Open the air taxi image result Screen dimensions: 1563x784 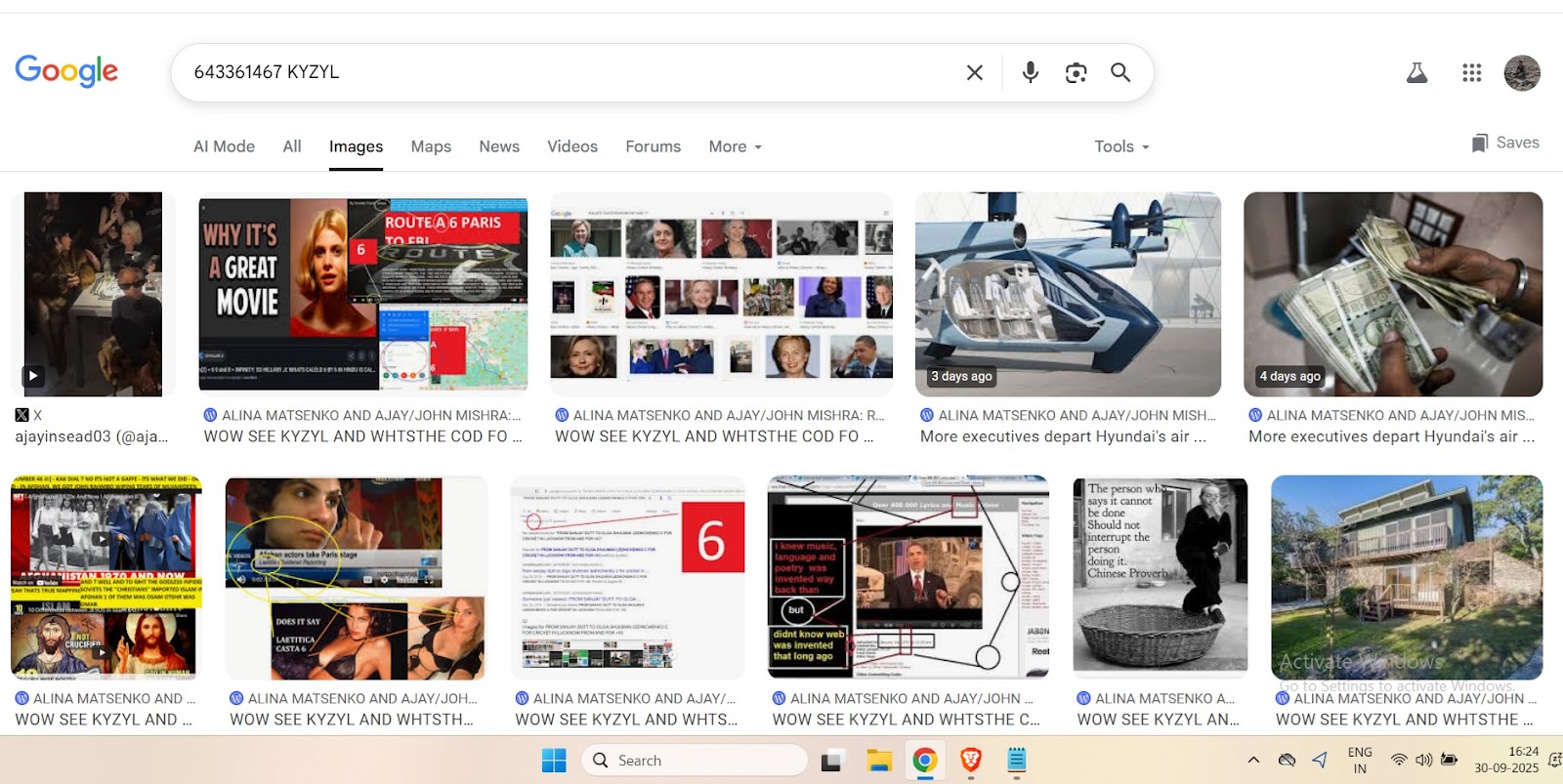pyautogui.click(x=1067, y=294)
